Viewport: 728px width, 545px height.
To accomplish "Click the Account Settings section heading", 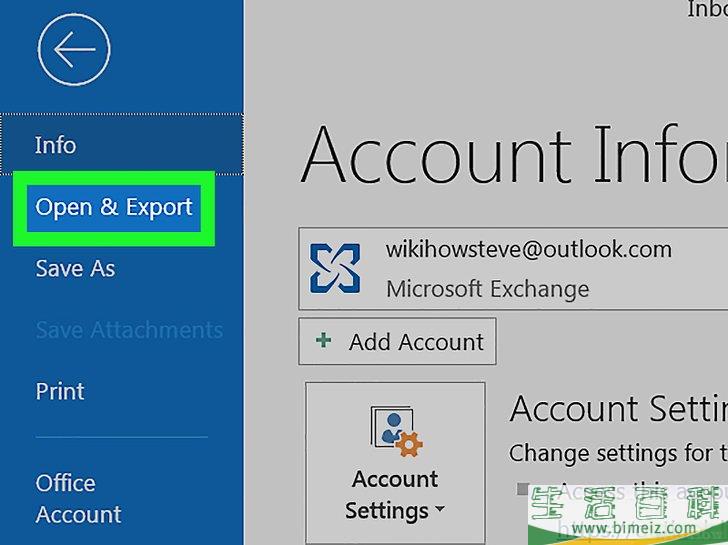I will tap(618, 409).
